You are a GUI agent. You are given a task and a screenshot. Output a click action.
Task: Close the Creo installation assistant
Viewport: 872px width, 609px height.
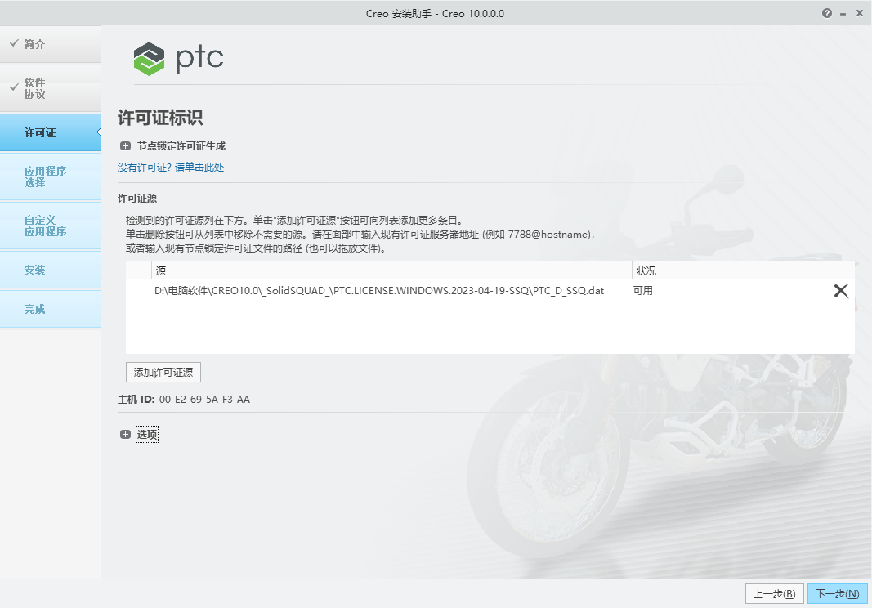[x=859, y=13]
